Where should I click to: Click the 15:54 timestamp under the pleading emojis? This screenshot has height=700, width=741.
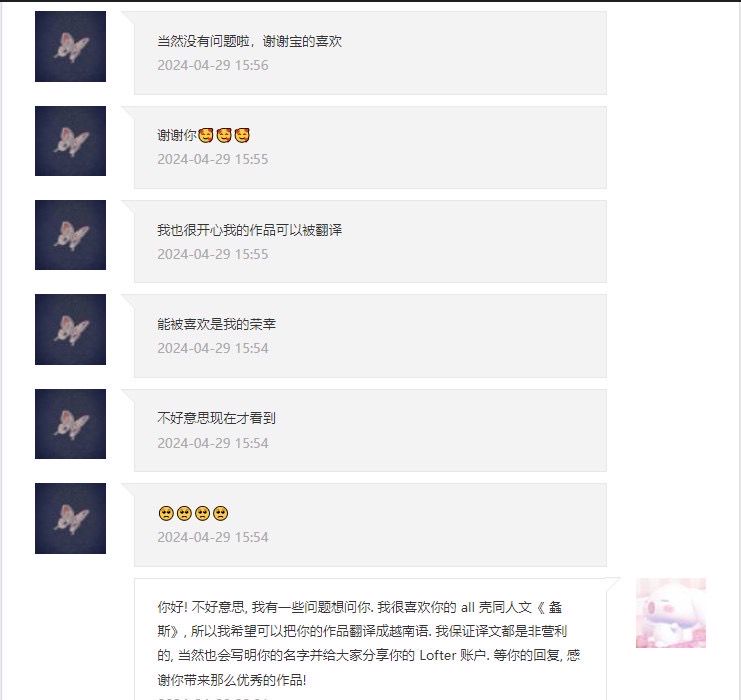[x=213, y=537]
